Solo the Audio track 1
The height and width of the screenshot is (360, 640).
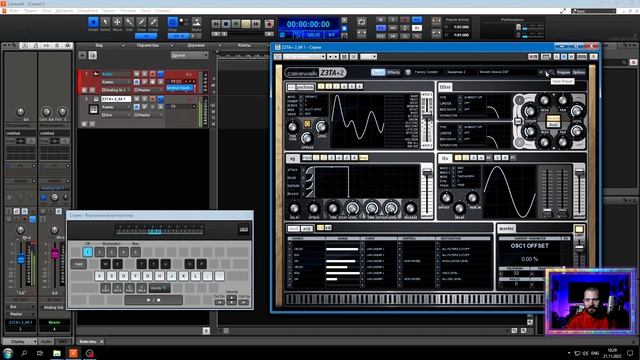coord(144,74)
